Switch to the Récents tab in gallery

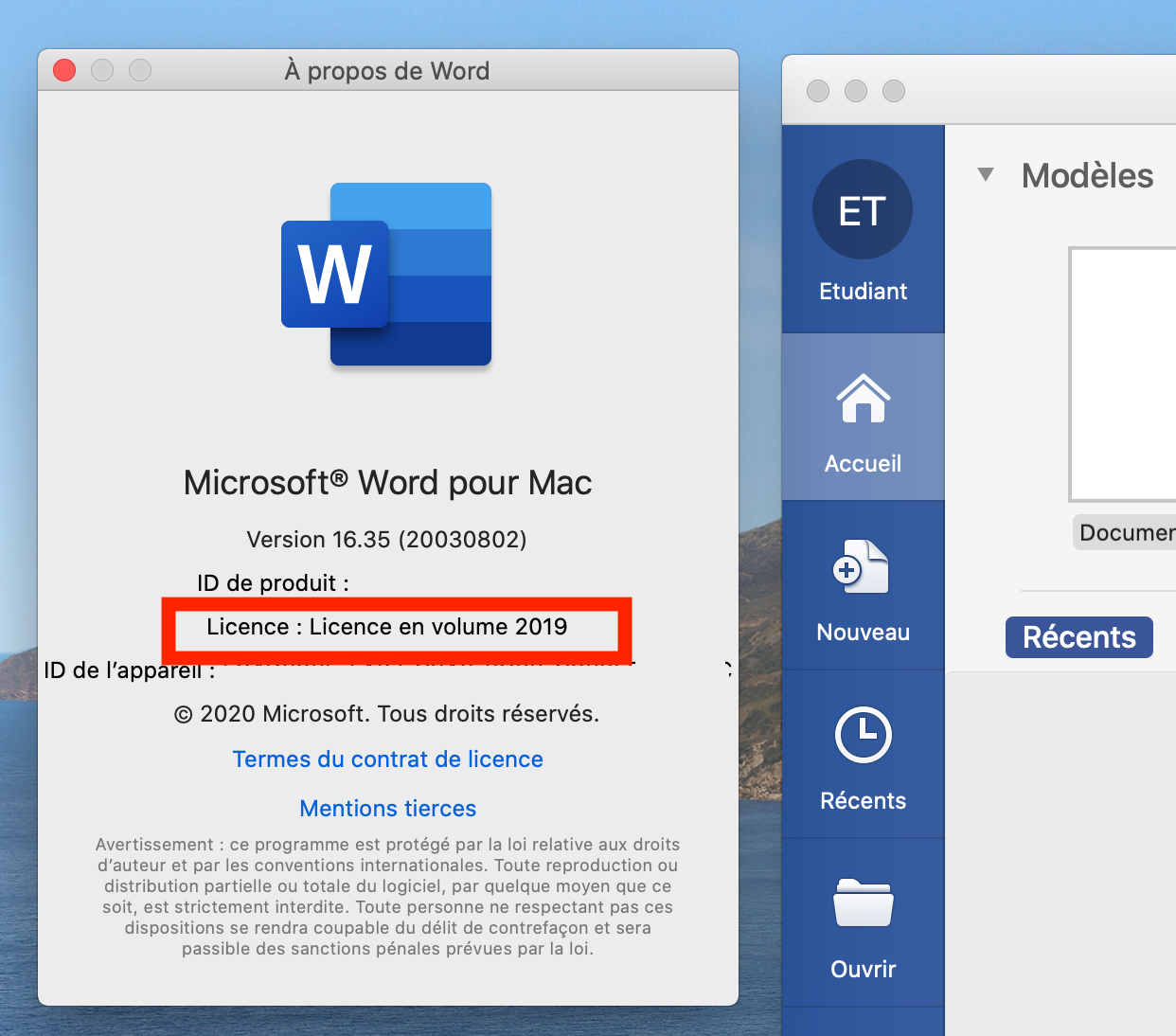point(1078,637)
